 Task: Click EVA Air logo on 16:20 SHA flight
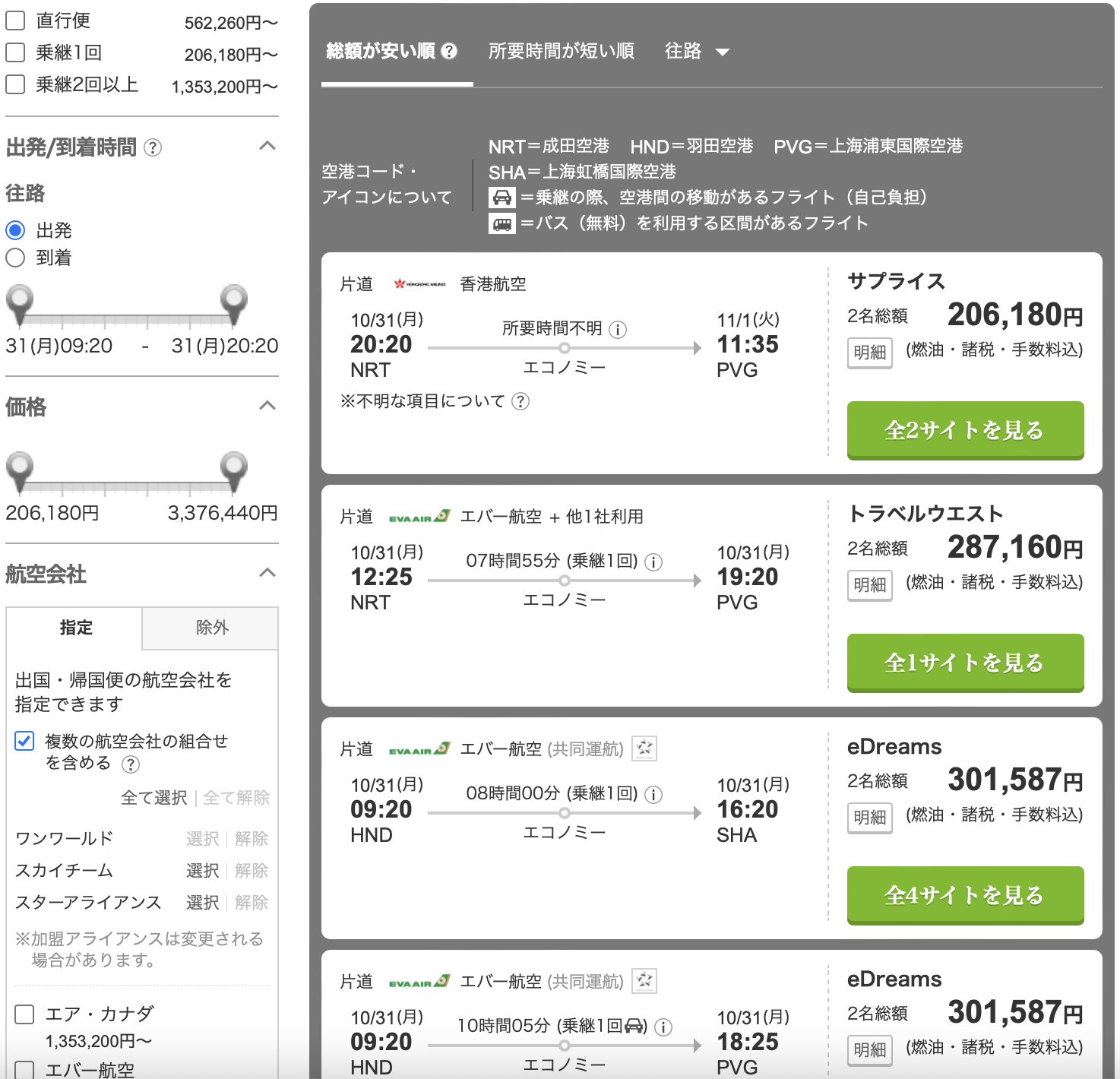point(419,749)
